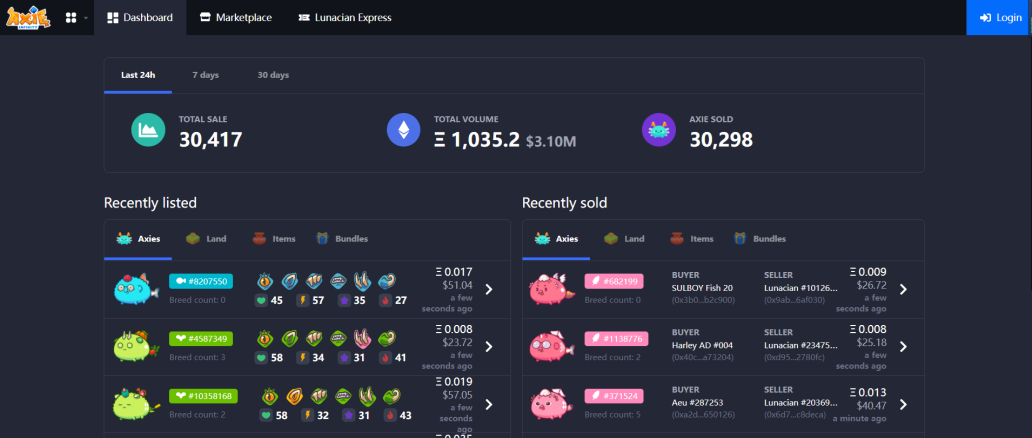Select Items tab under Recently listed

[x=273, y=239]
